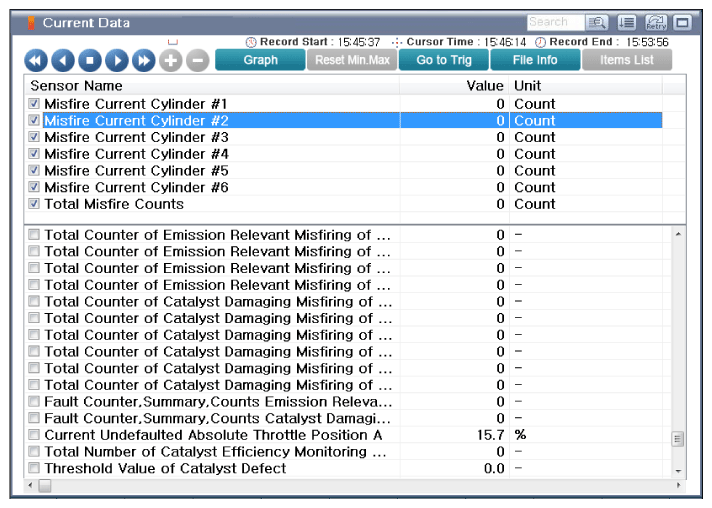
Task: Uncheck Misfire Current Cylinder #1
Action: coord(35,104)
